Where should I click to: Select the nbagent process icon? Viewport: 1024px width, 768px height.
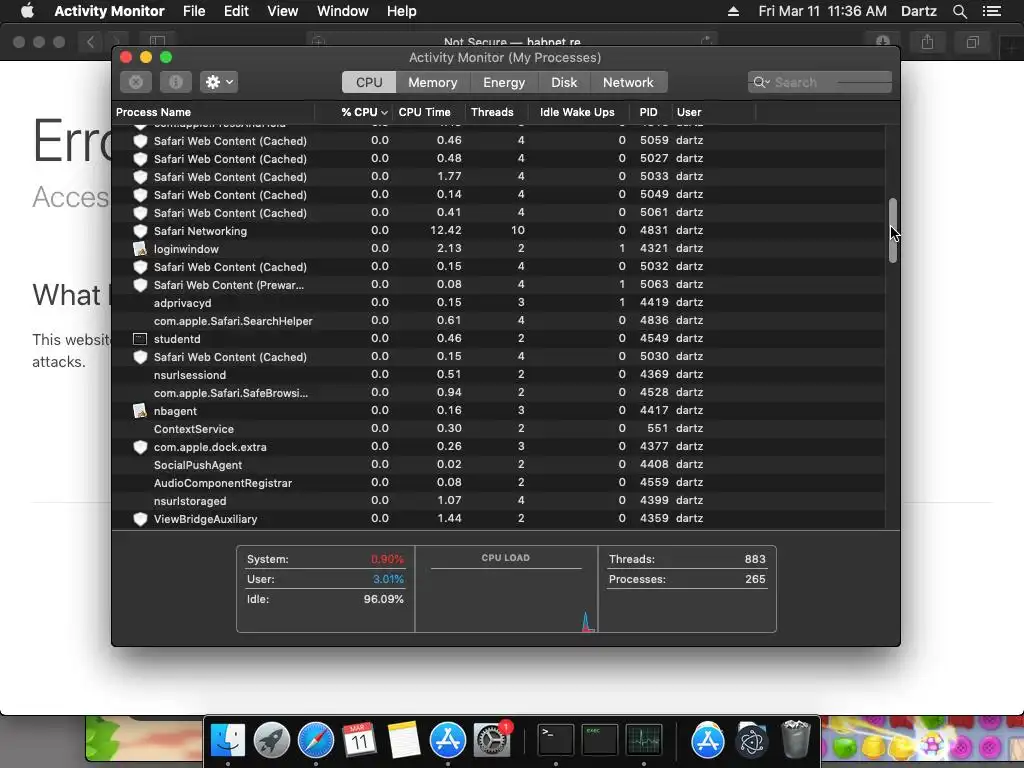140,411
